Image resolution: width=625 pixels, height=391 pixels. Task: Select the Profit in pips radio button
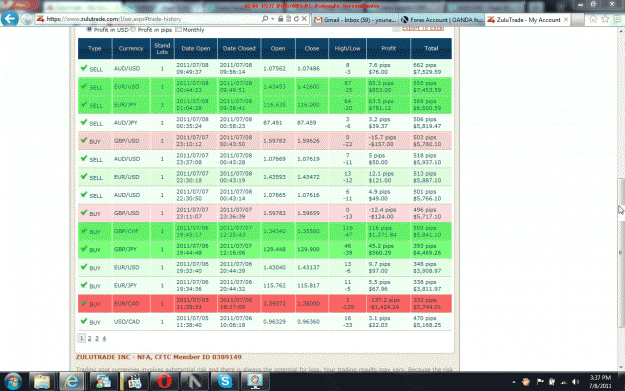click(x=134, y=29)
